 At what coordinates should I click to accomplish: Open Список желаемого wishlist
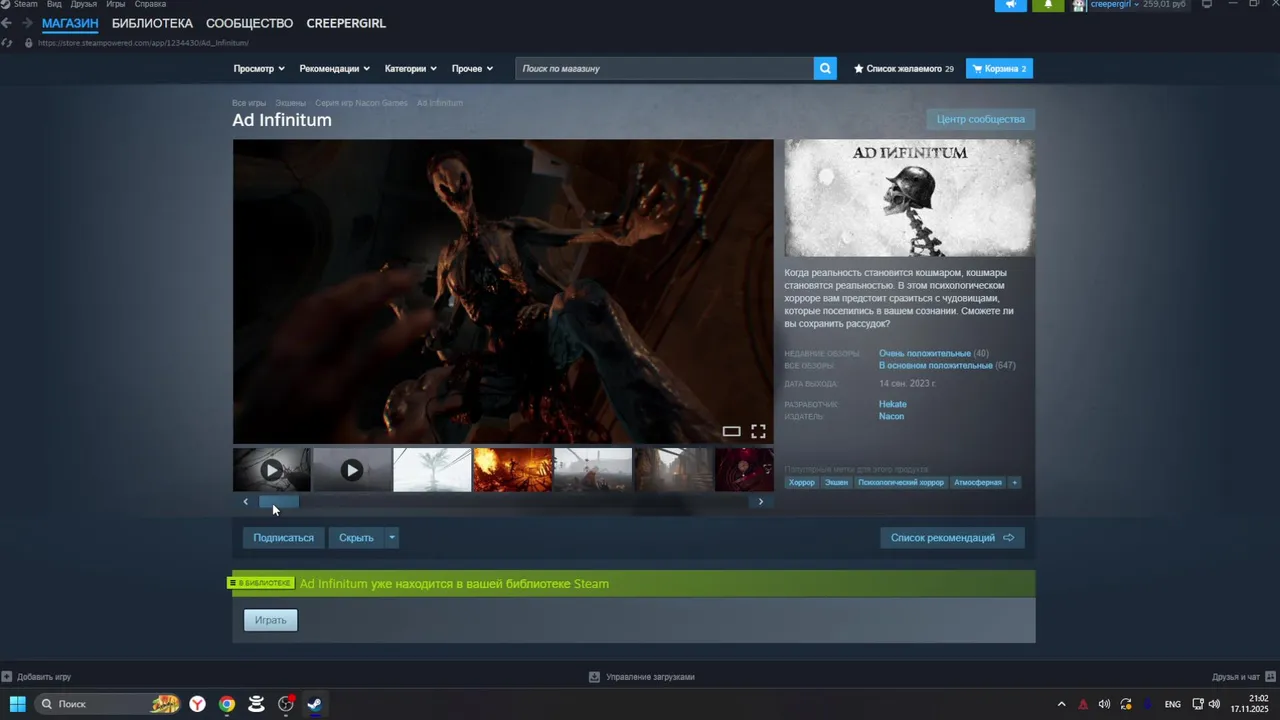pyautogui.click(x=904, y=69)
